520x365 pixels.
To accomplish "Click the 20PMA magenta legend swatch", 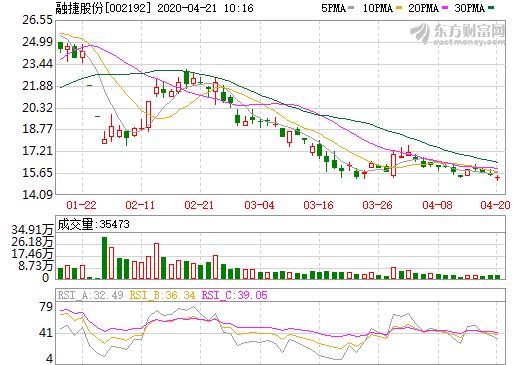I will [x=445, y=7].
